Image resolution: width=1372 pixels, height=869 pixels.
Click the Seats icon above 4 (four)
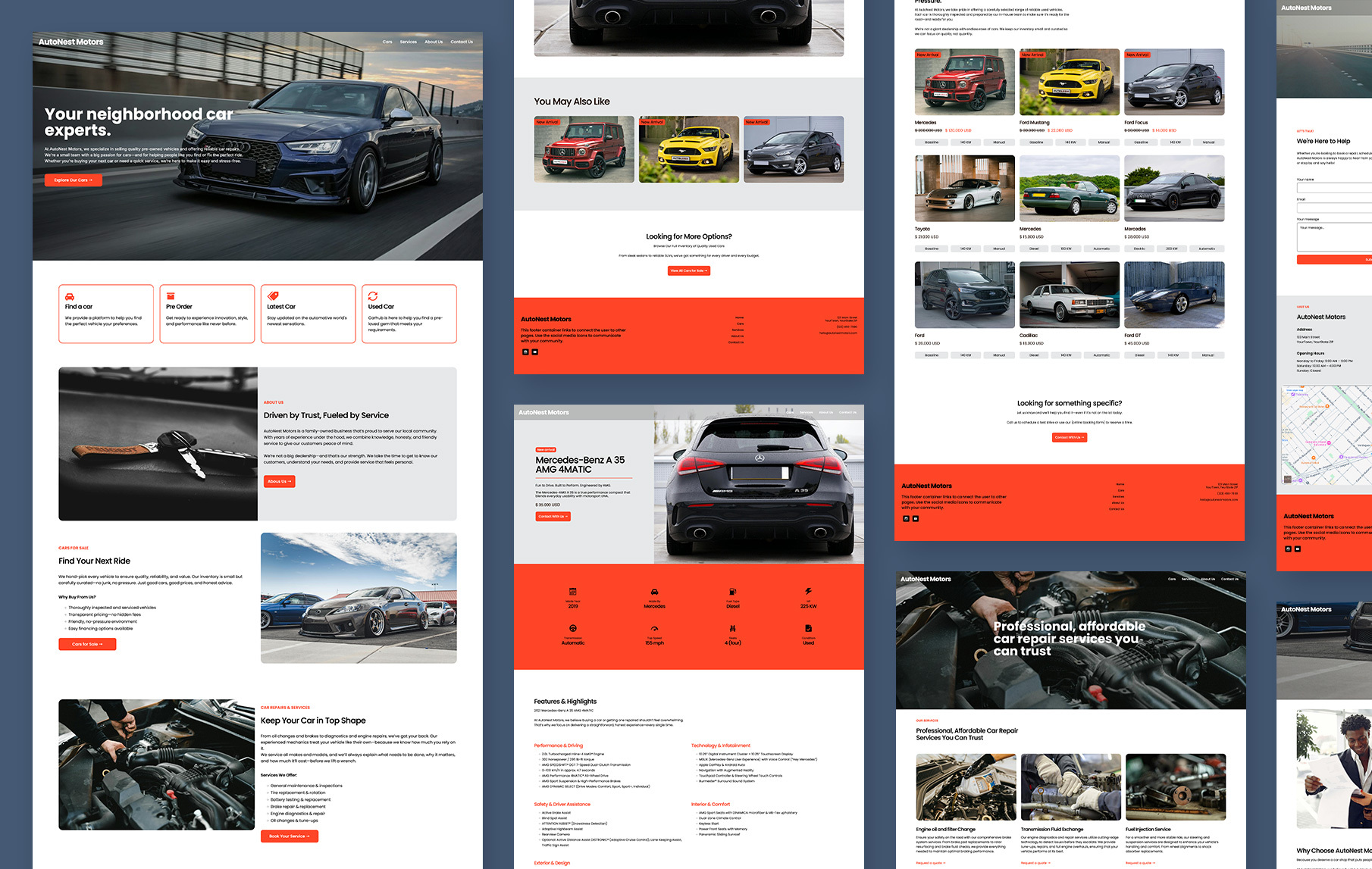point(732,628)
